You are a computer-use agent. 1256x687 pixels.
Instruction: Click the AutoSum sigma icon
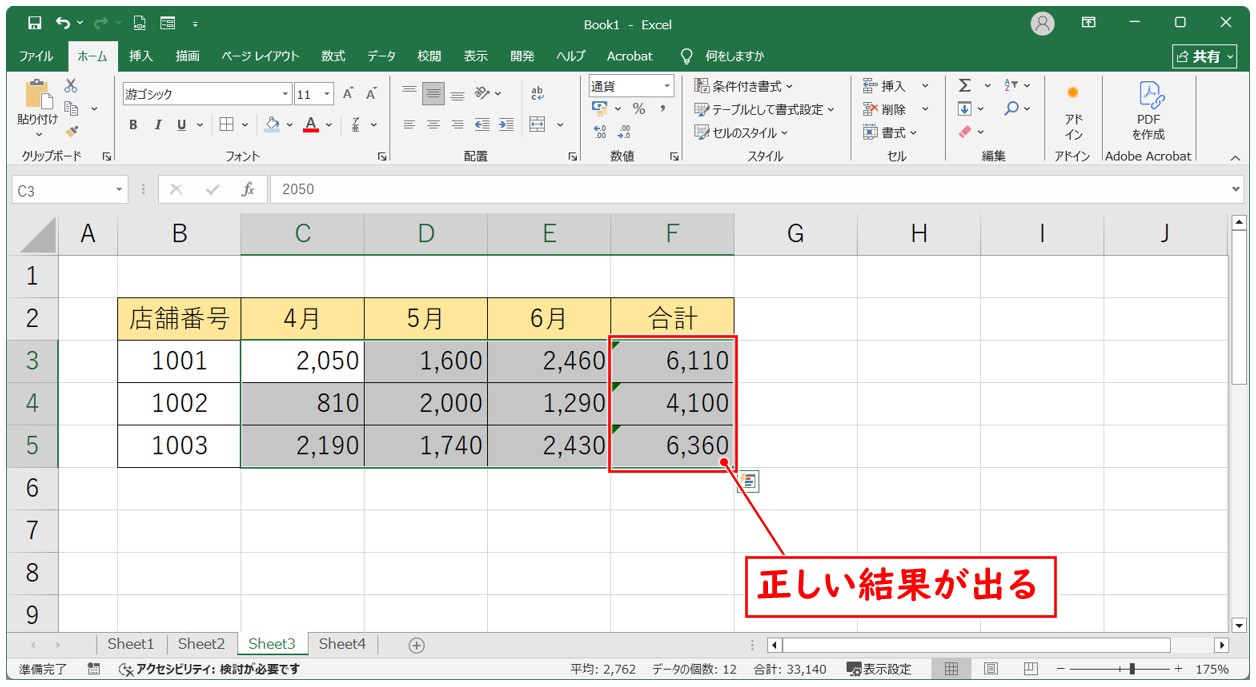tap(965, 86)
